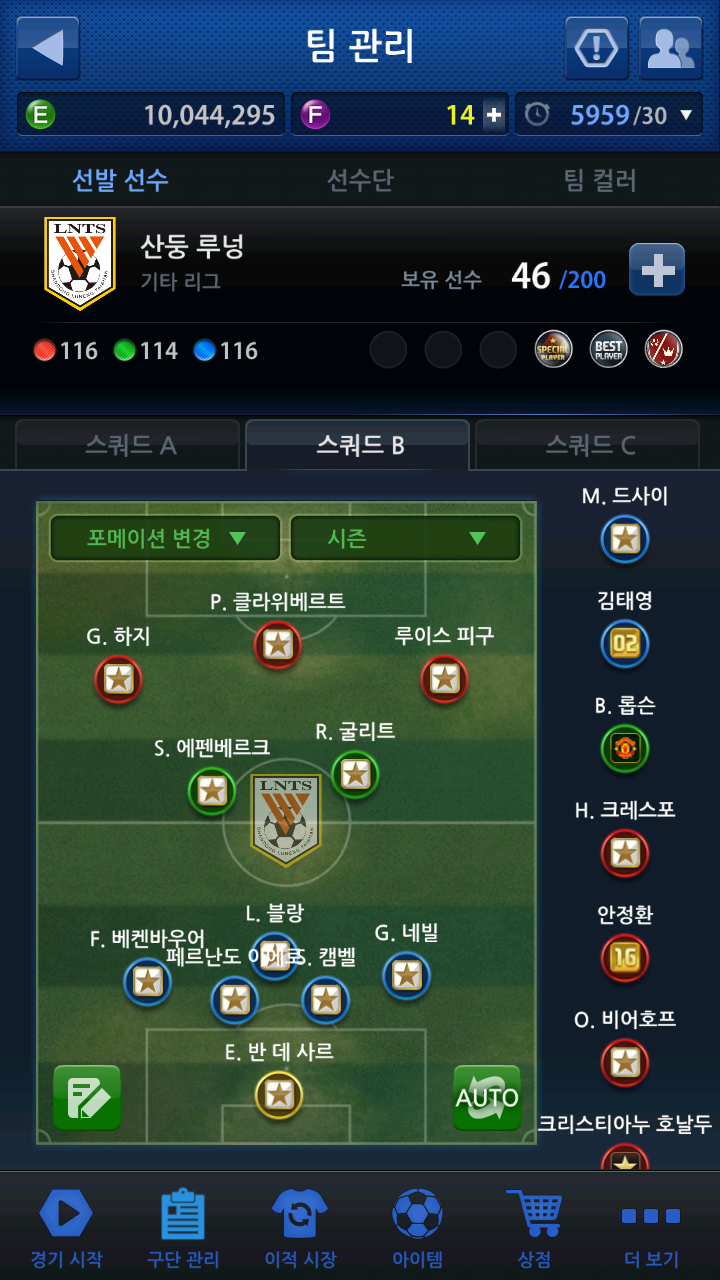Open 아이템 soccer ball icon
This screenshot has height=1280, width=720.
pos(417,1214)
